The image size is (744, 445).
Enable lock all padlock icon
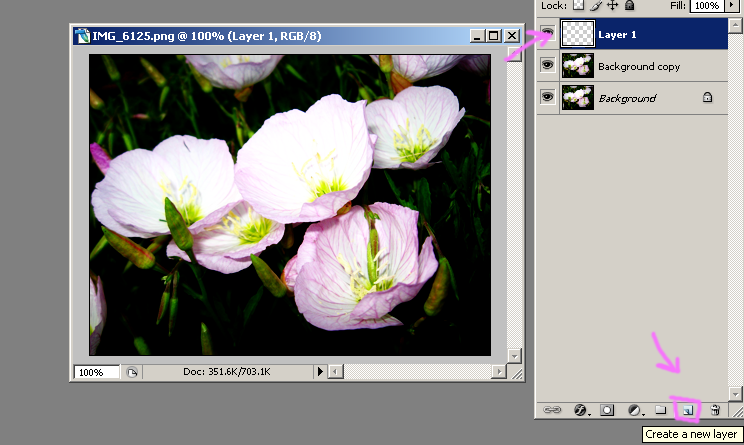coord(629,5)
